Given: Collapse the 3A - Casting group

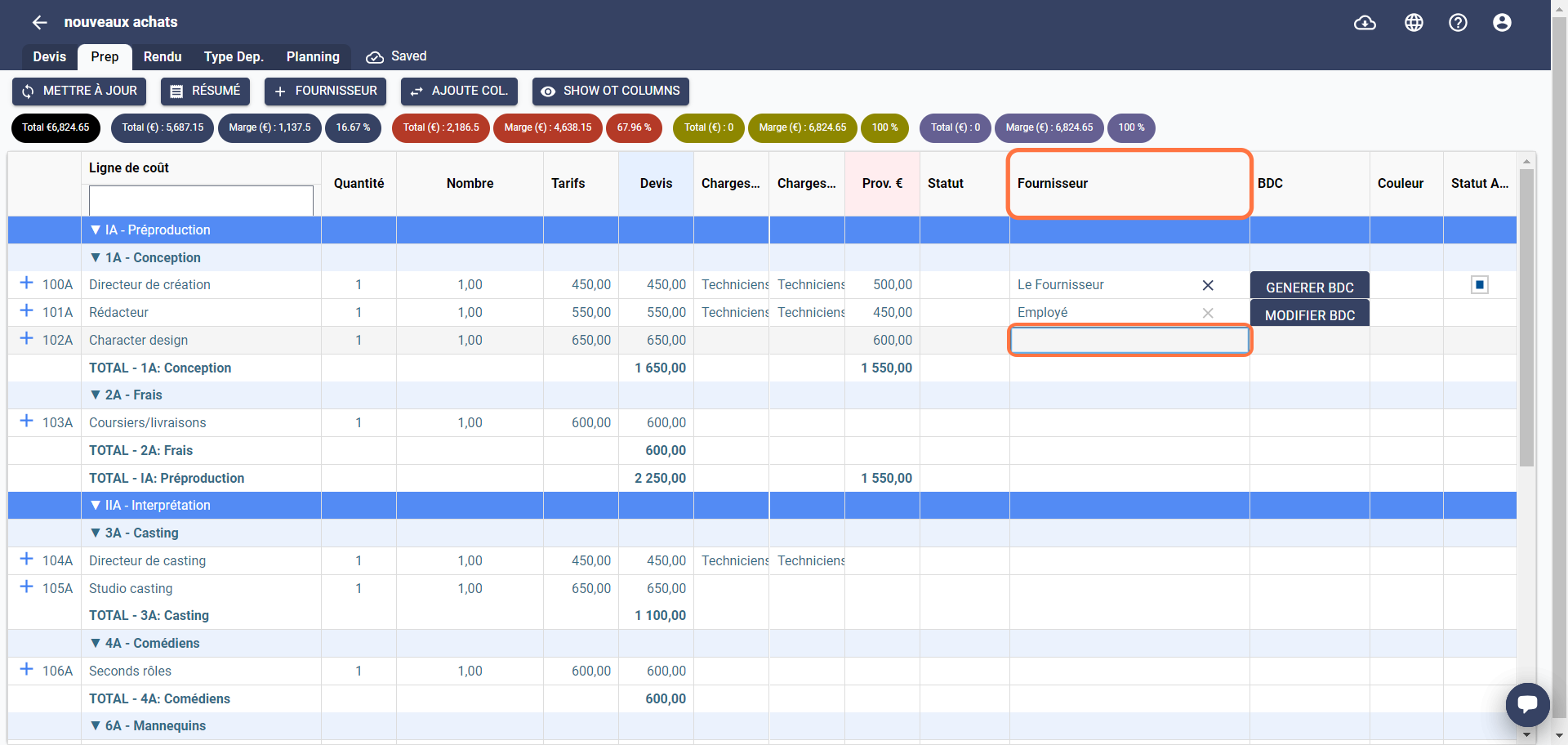Looking at the screenshot, I should tap(96, 533).
